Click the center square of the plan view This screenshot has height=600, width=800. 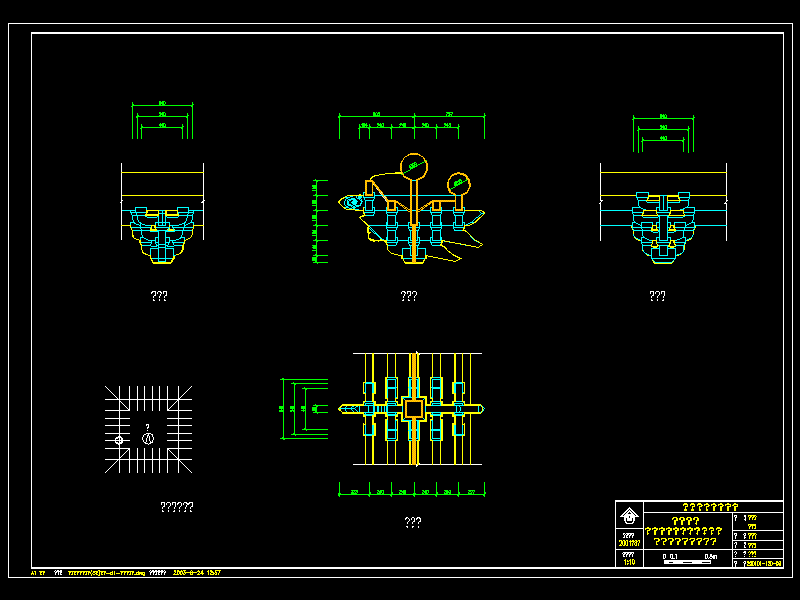pos(414,409)
